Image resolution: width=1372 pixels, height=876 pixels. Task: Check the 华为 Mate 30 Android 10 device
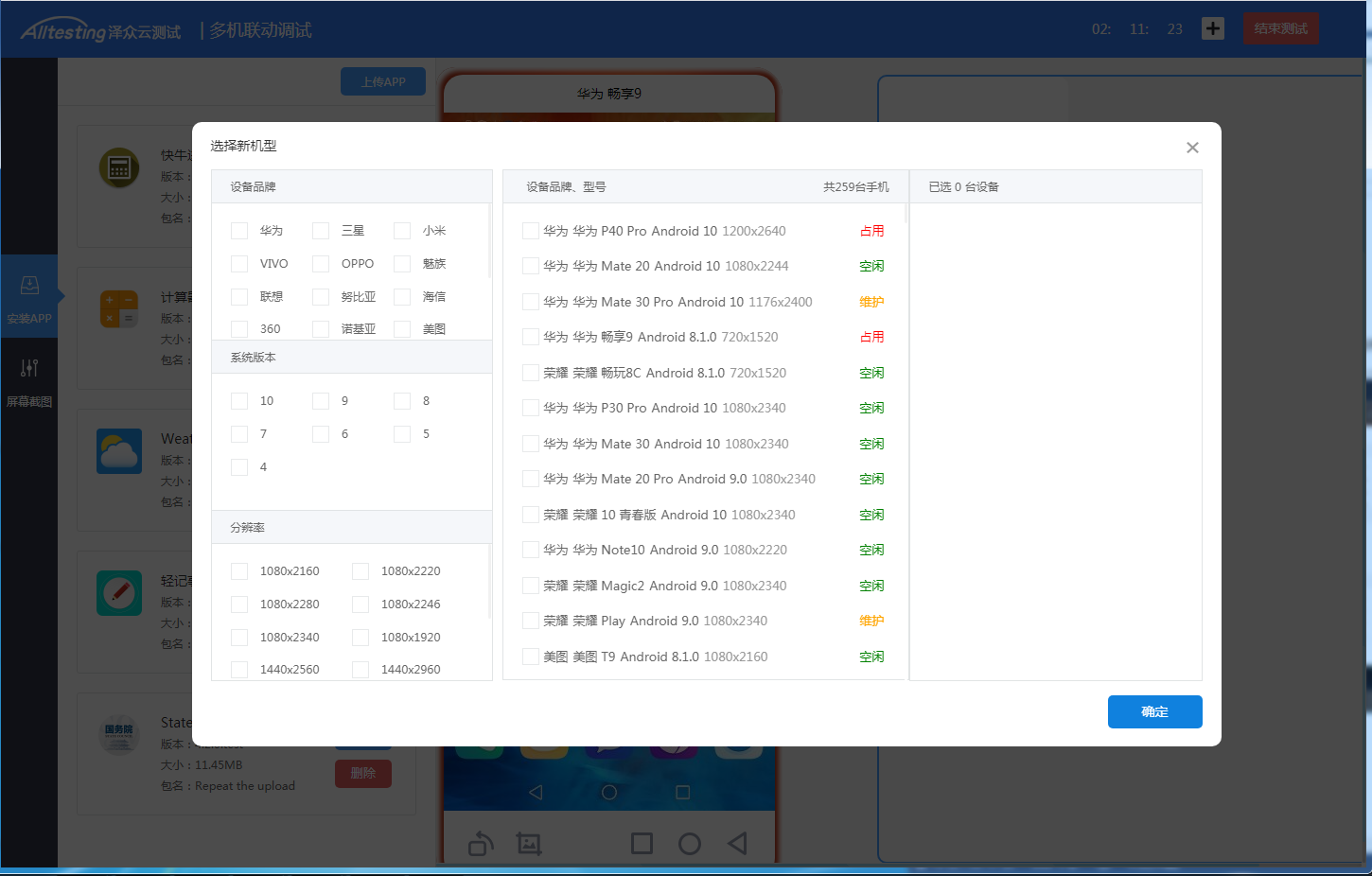531,445
